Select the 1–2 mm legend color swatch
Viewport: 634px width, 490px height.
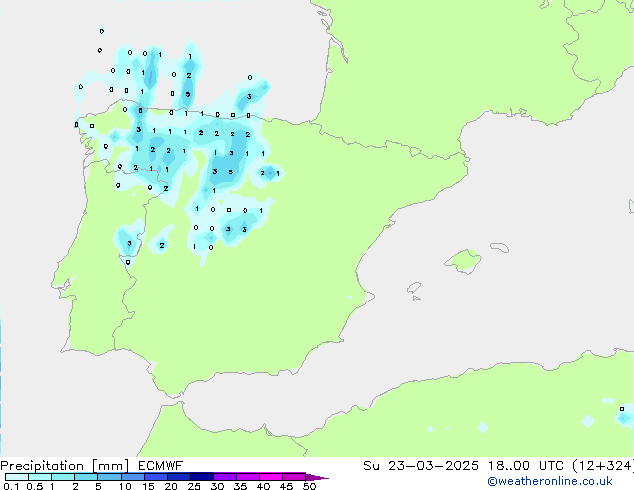[63, 477]
